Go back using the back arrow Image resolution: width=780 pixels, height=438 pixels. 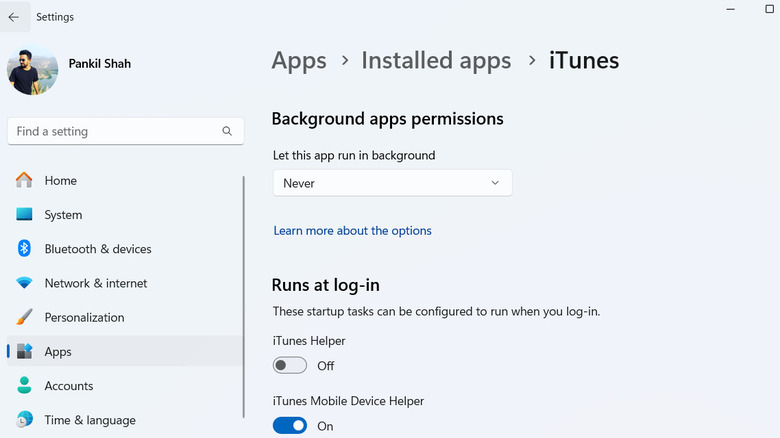[13, 17]
